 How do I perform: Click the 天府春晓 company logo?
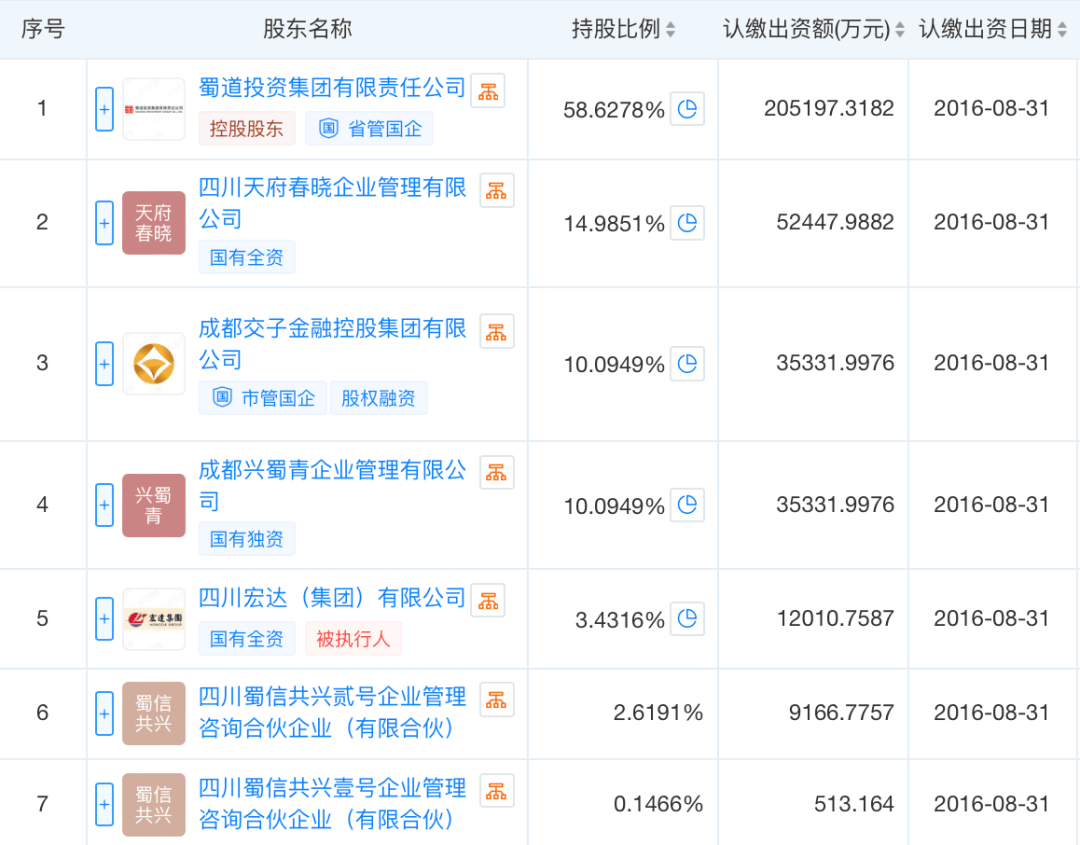tap(153, 223)
